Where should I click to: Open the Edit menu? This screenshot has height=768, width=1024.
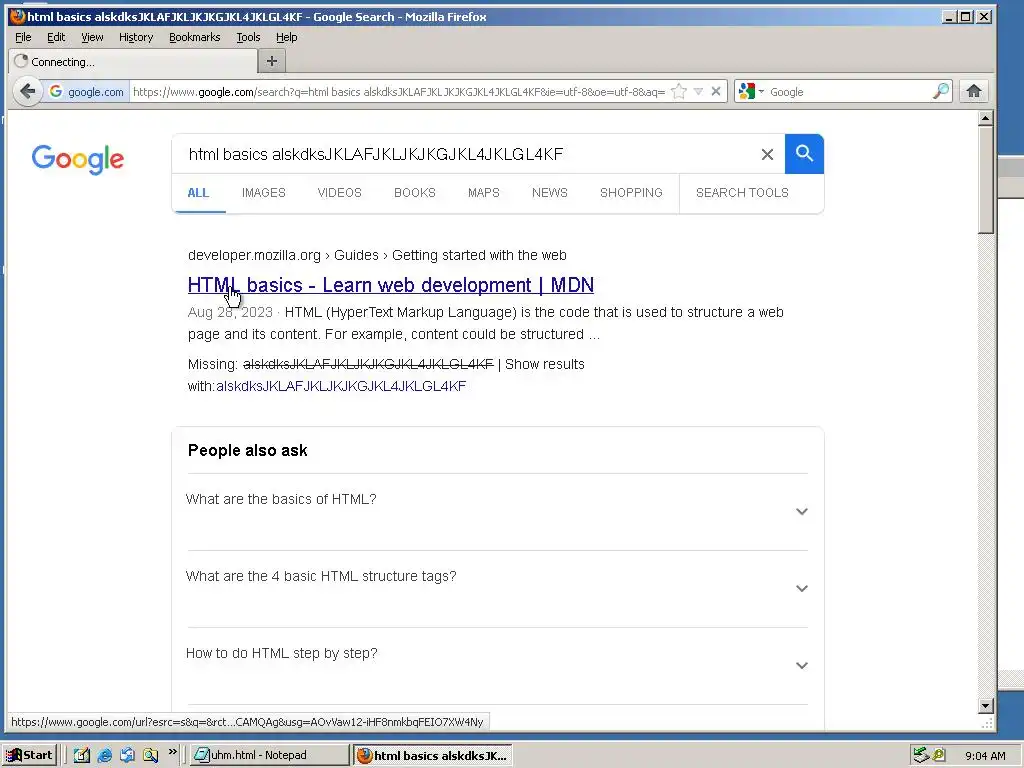[x=56, y=37]
